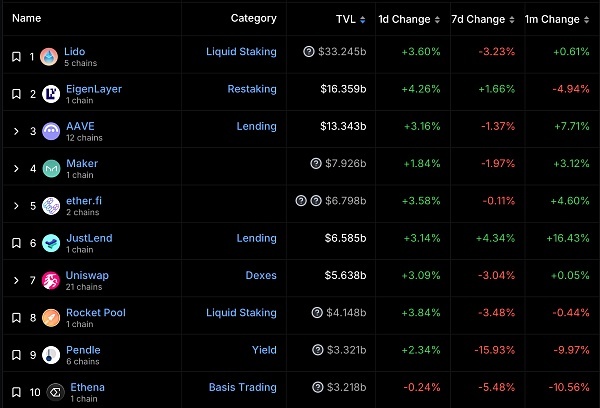Toggle the bookmark for JustLend
Viewport: 600px width, 408px height.
(x=16, y=243)
